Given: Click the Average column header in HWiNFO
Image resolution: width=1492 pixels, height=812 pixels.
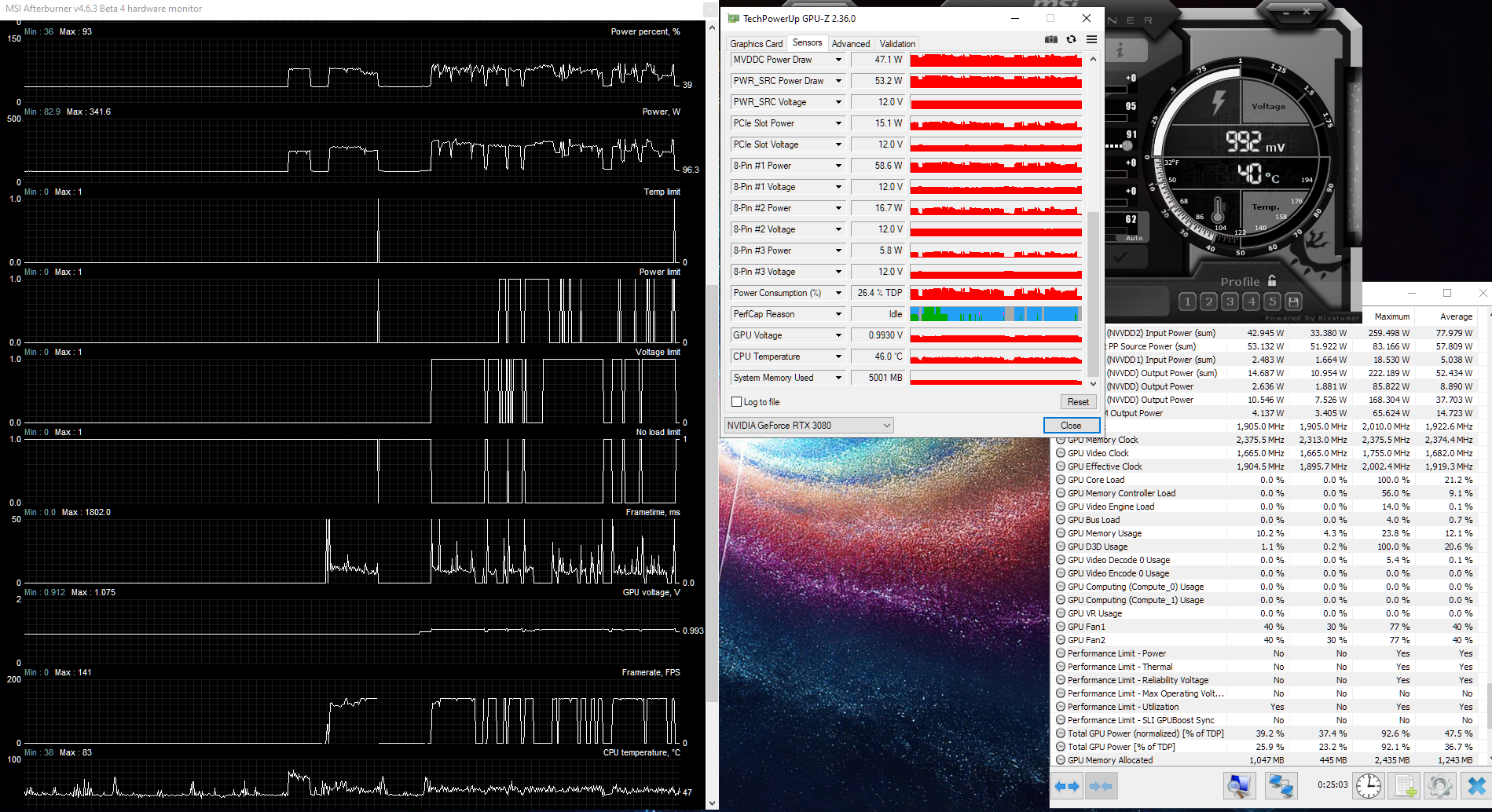Looking at the screenshot, I should tap(1456, 316).
